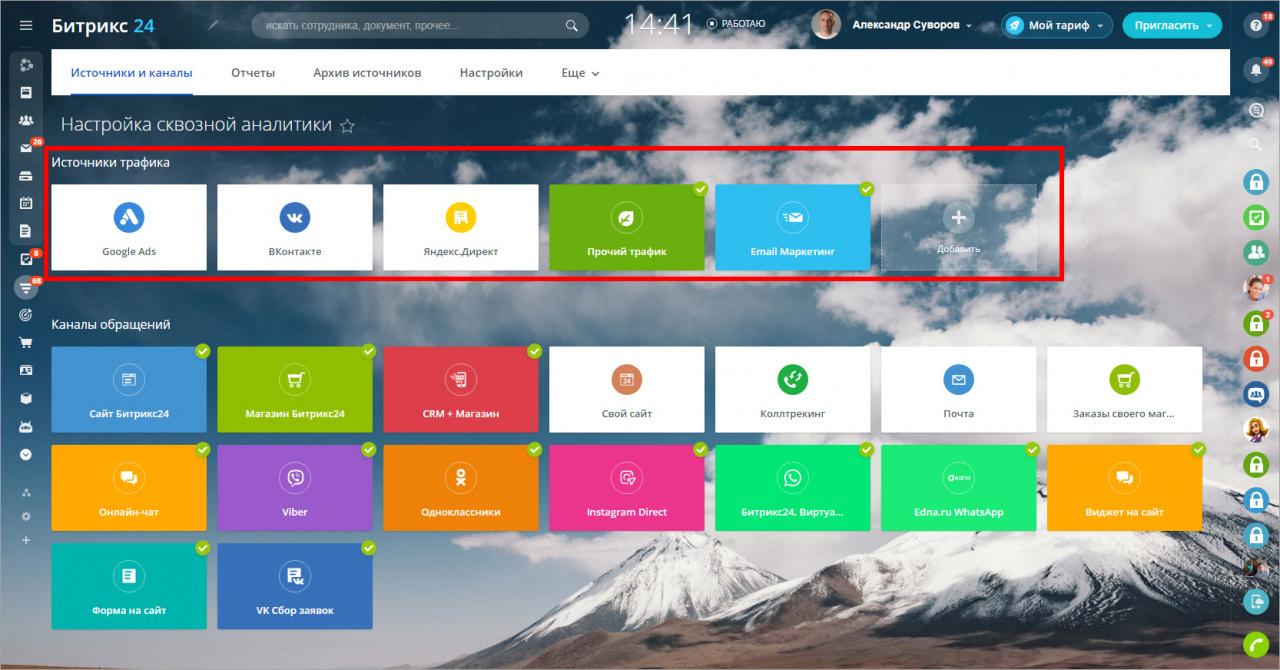Switch to the Отчеты tab
The image size is (1280, 670).
point(253,73)
